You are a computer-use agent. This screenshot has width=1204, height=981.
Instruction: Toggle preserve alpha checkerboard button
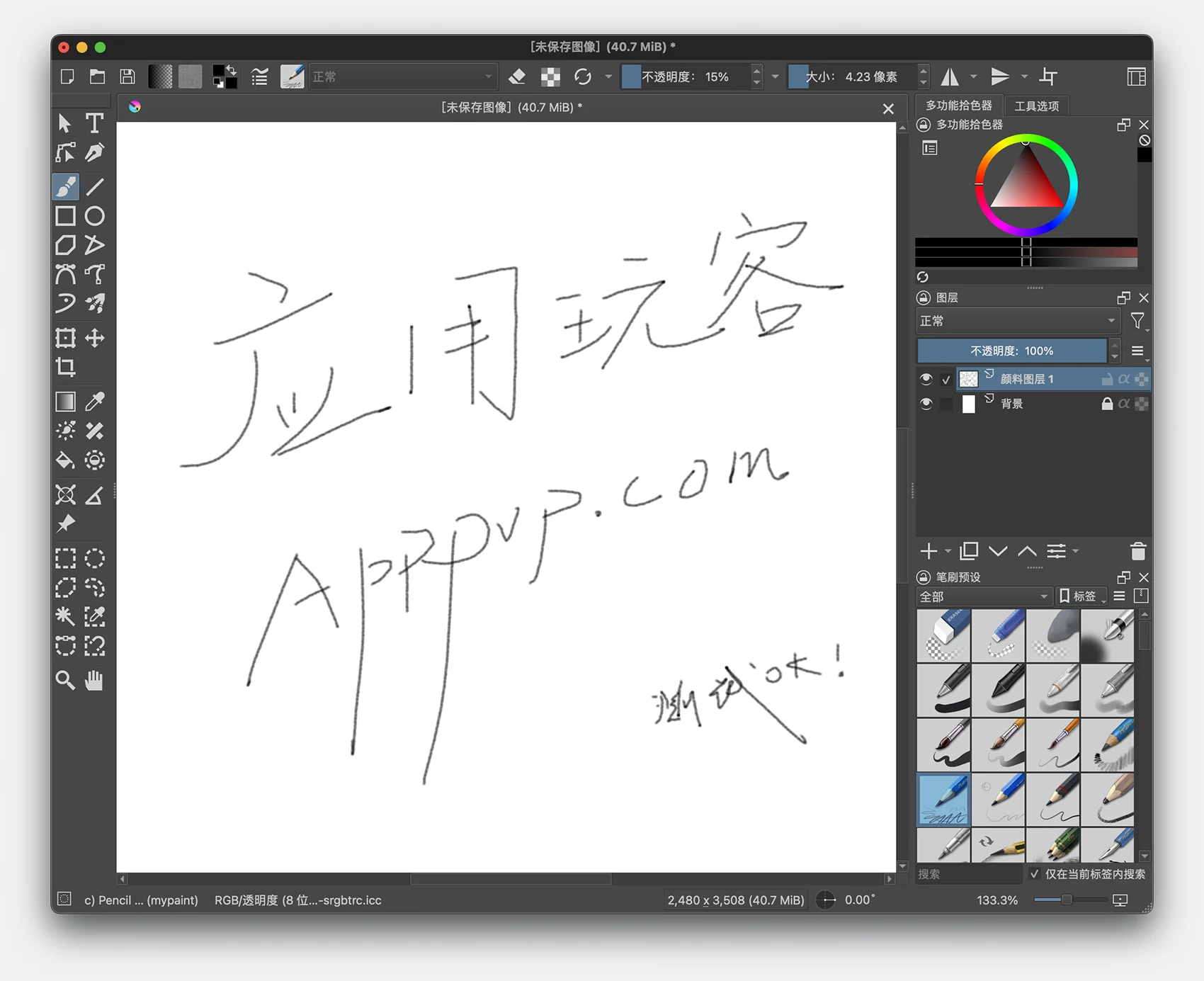coord(550,76)
